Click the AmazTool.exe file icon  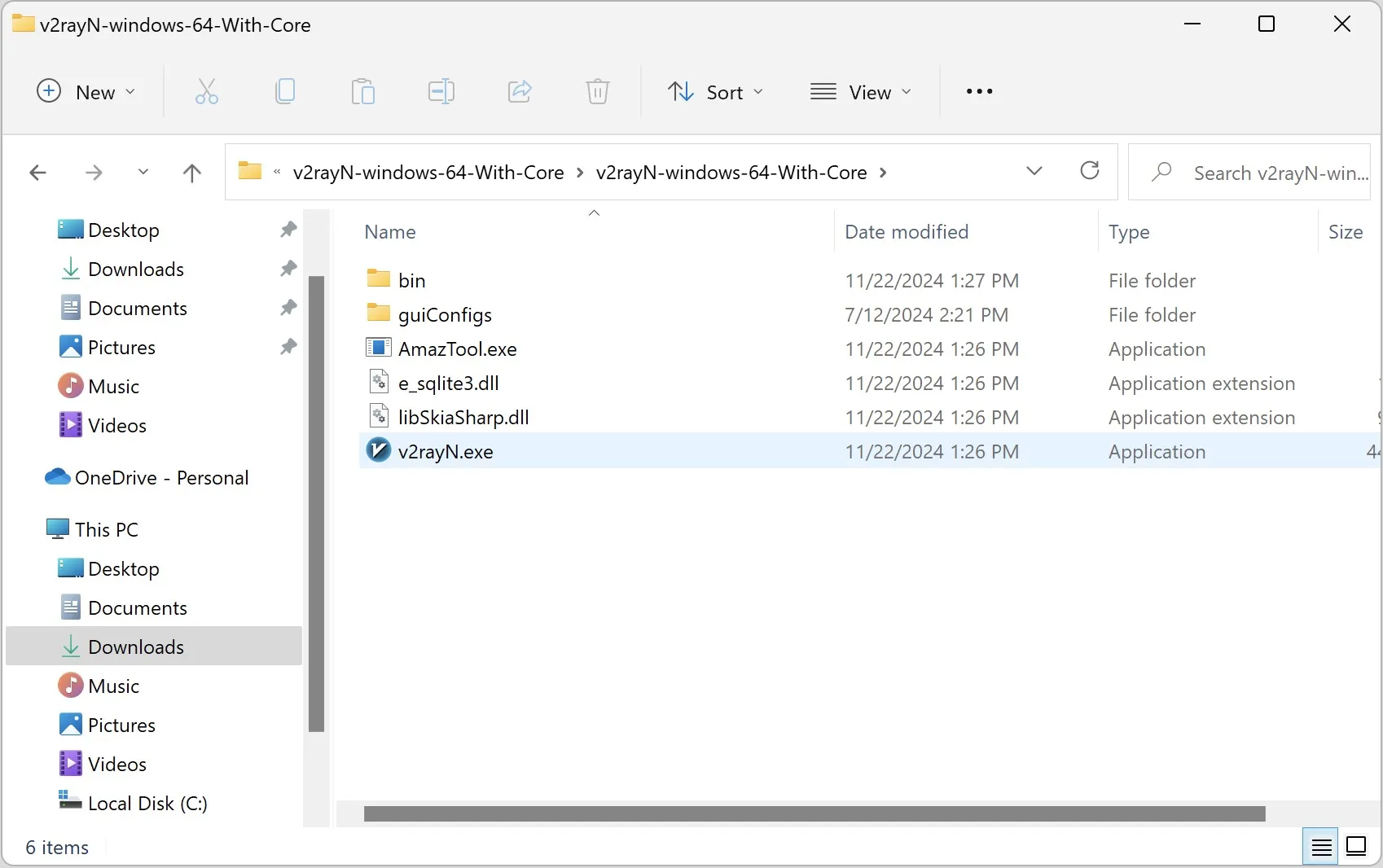click(x=379, y=348)
